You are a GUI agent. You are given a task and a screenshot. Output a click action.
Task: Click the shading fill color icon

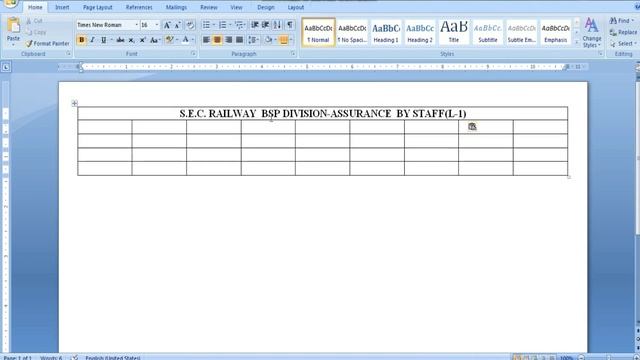tap(268, 40)
